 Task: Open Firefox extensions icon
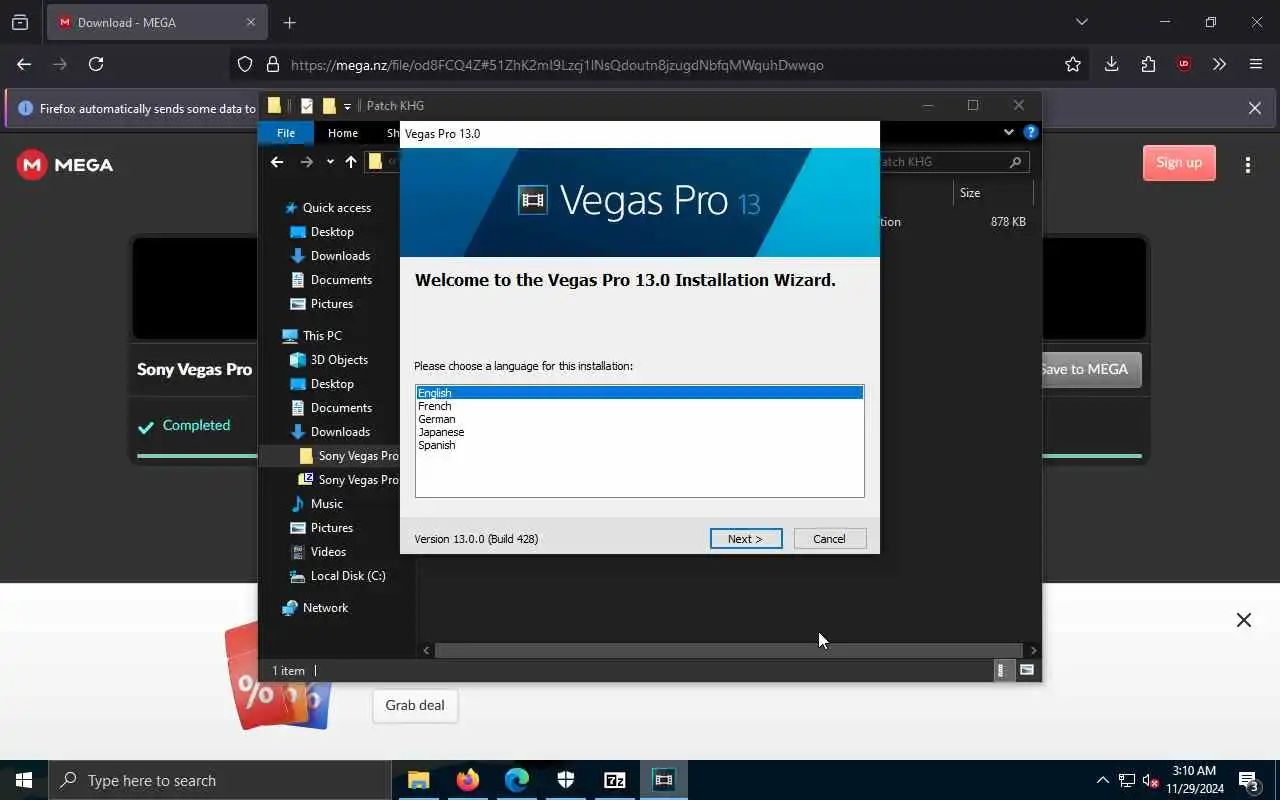tap(1148, 64)
